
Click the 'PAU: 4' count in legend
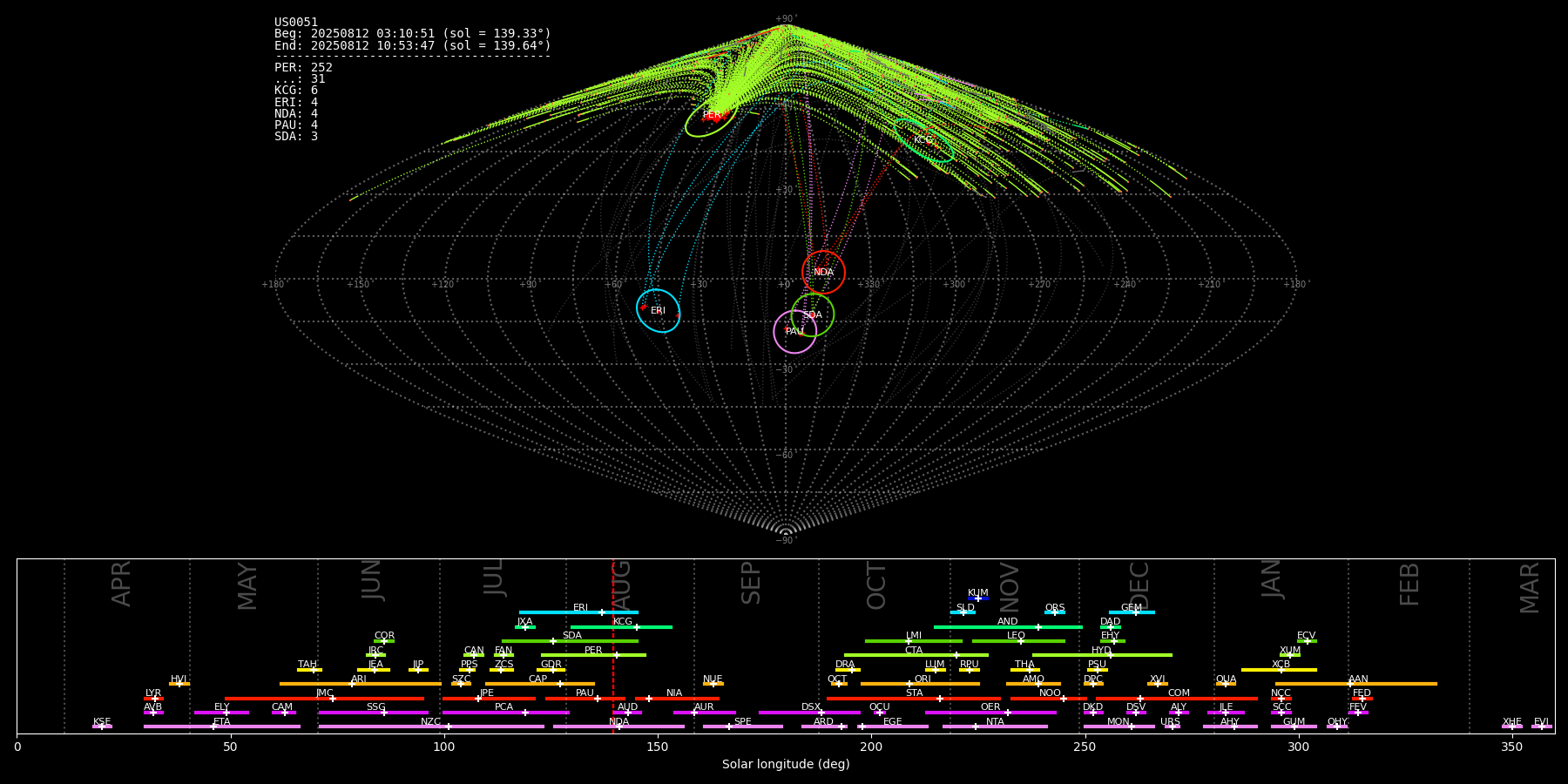click(x=296, y=125)
